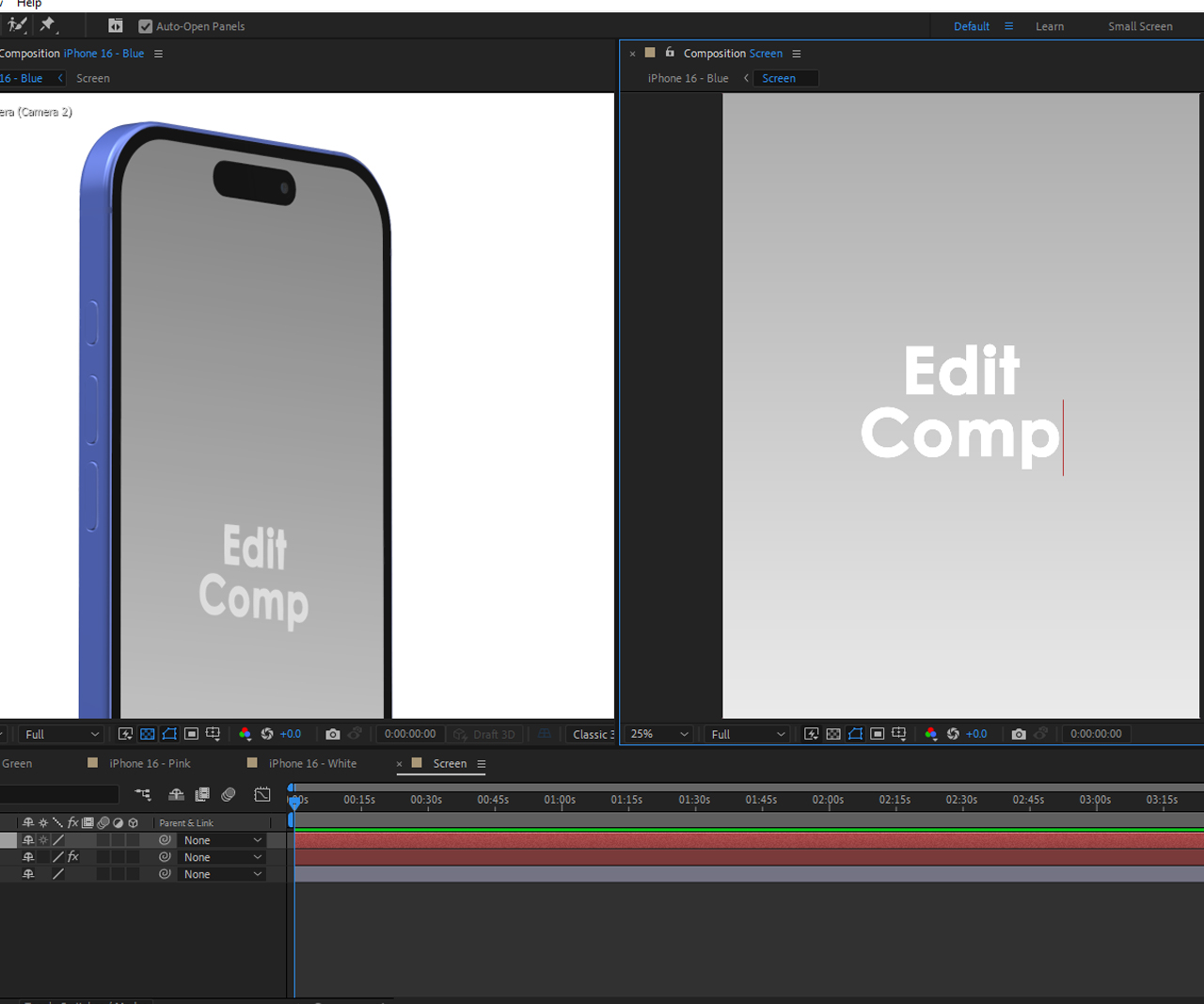Image resolution: width=1204 pixels, height=1004 pixels.
Task: Click the 0:00:00:00 timecode field
Action: [410, 734]
